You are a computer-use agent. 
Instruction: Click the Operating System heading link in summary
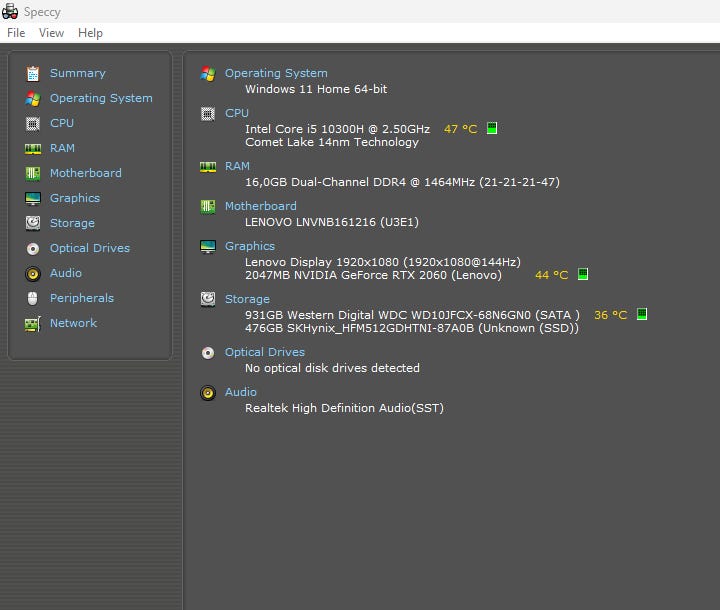pyautogui.click(x=276, y=73)
